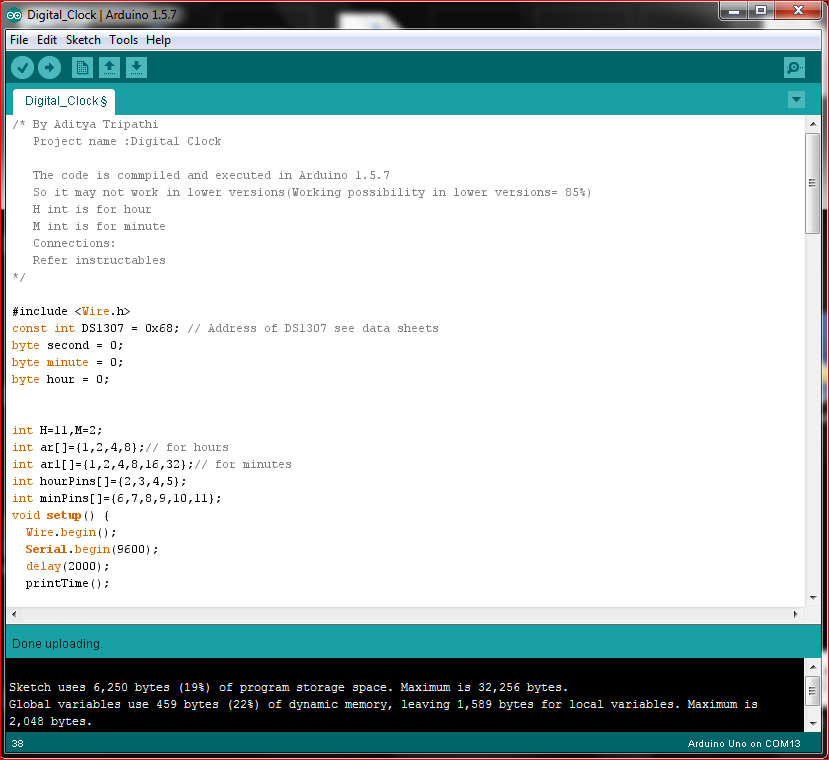The height and width of the screenshot is (760, 829).
Task: Click the 'Sketch uses 6,250 bytes' console line
Action: click(288, 687)
